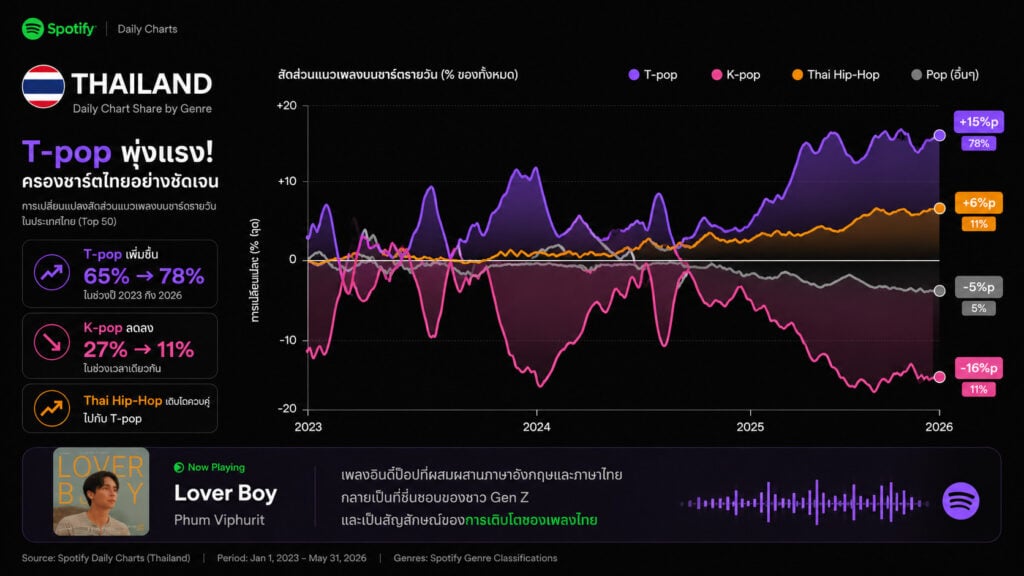Click the pink downward-arrow icon beside K-pop
Viewport: 1024px width, 576px height.
point(52,342)
